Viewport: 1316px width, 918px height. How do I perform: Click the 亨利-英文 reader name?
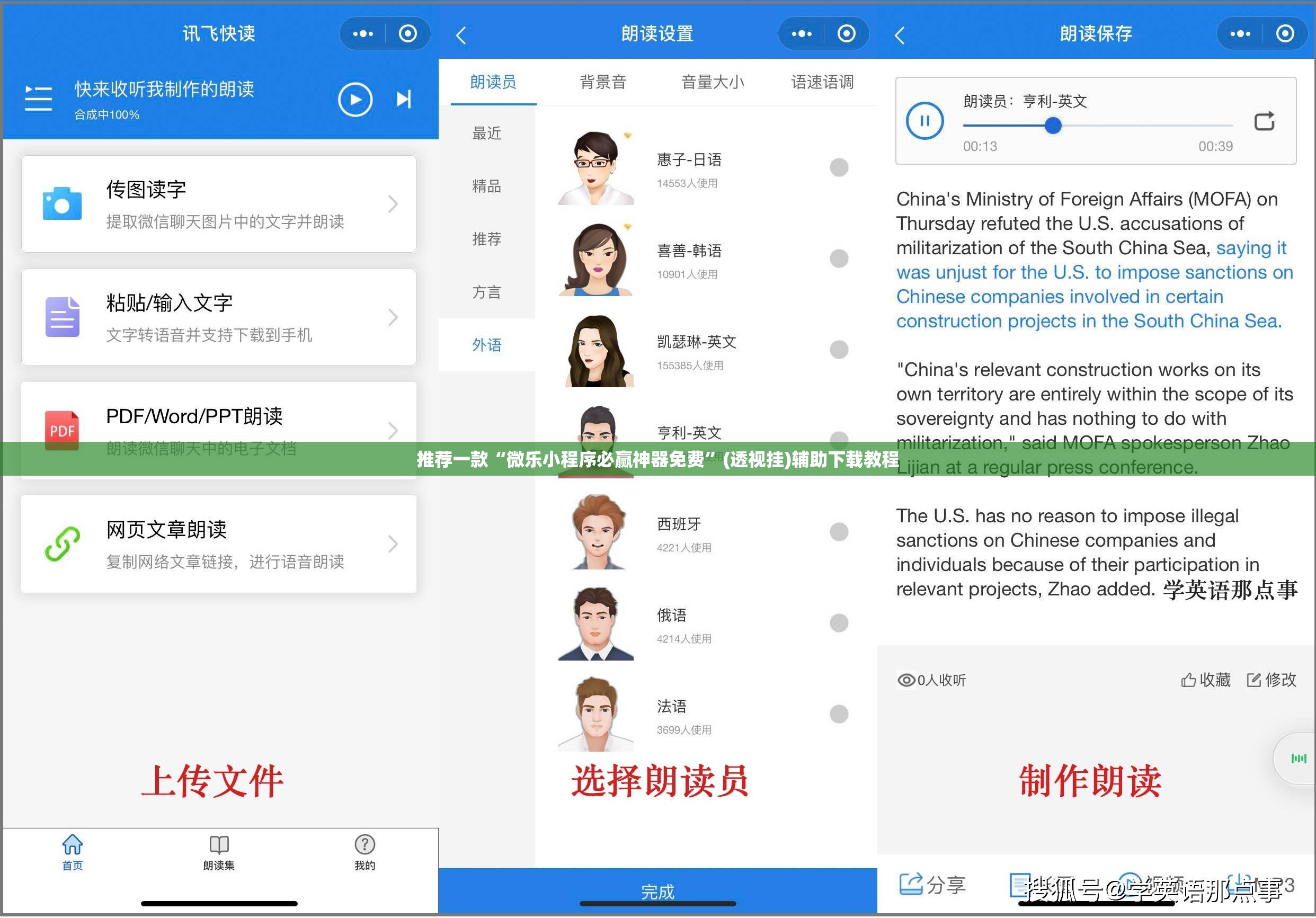(689, 433)
